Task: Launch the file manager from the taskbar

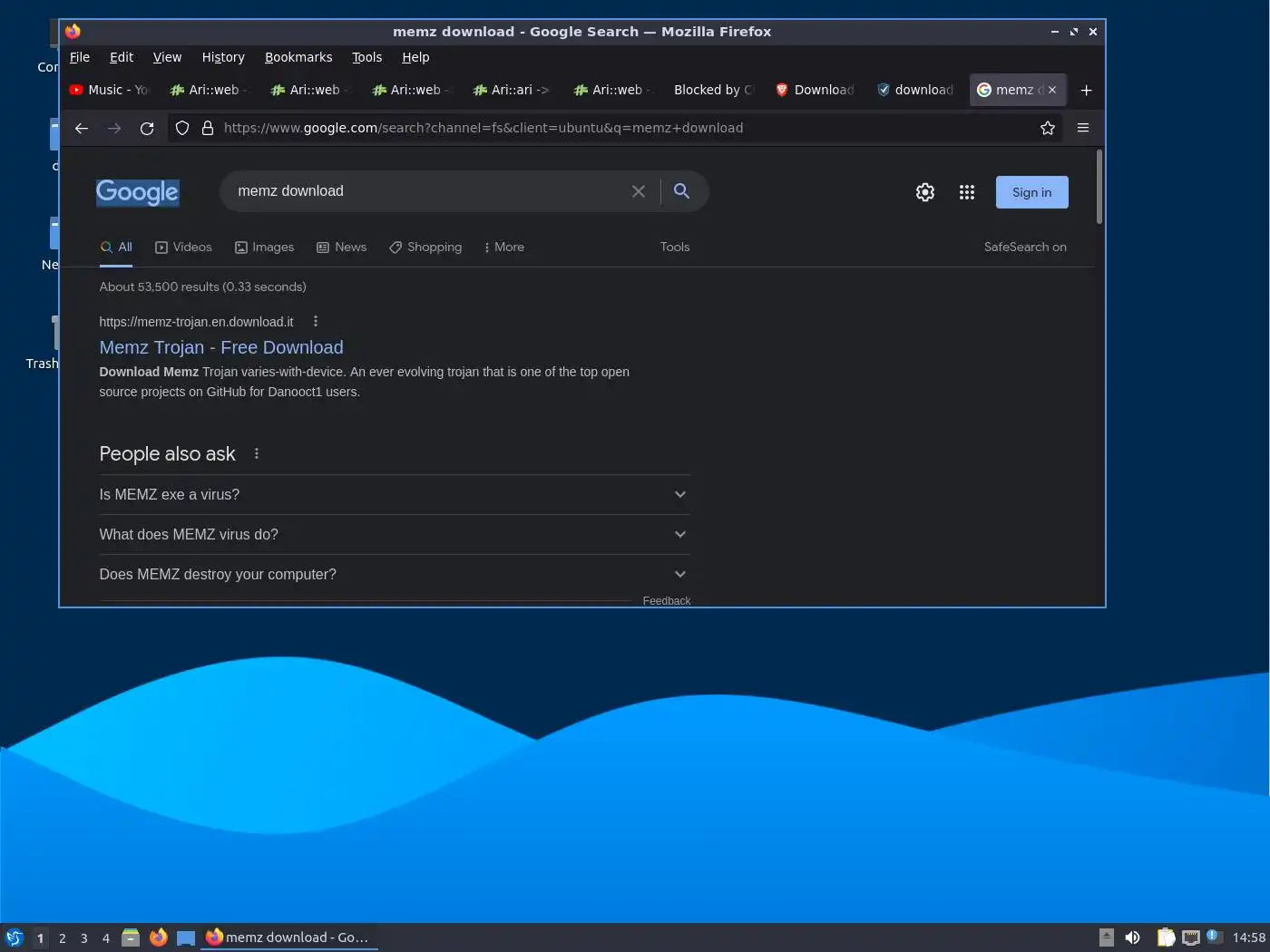Action: [131, 937]
